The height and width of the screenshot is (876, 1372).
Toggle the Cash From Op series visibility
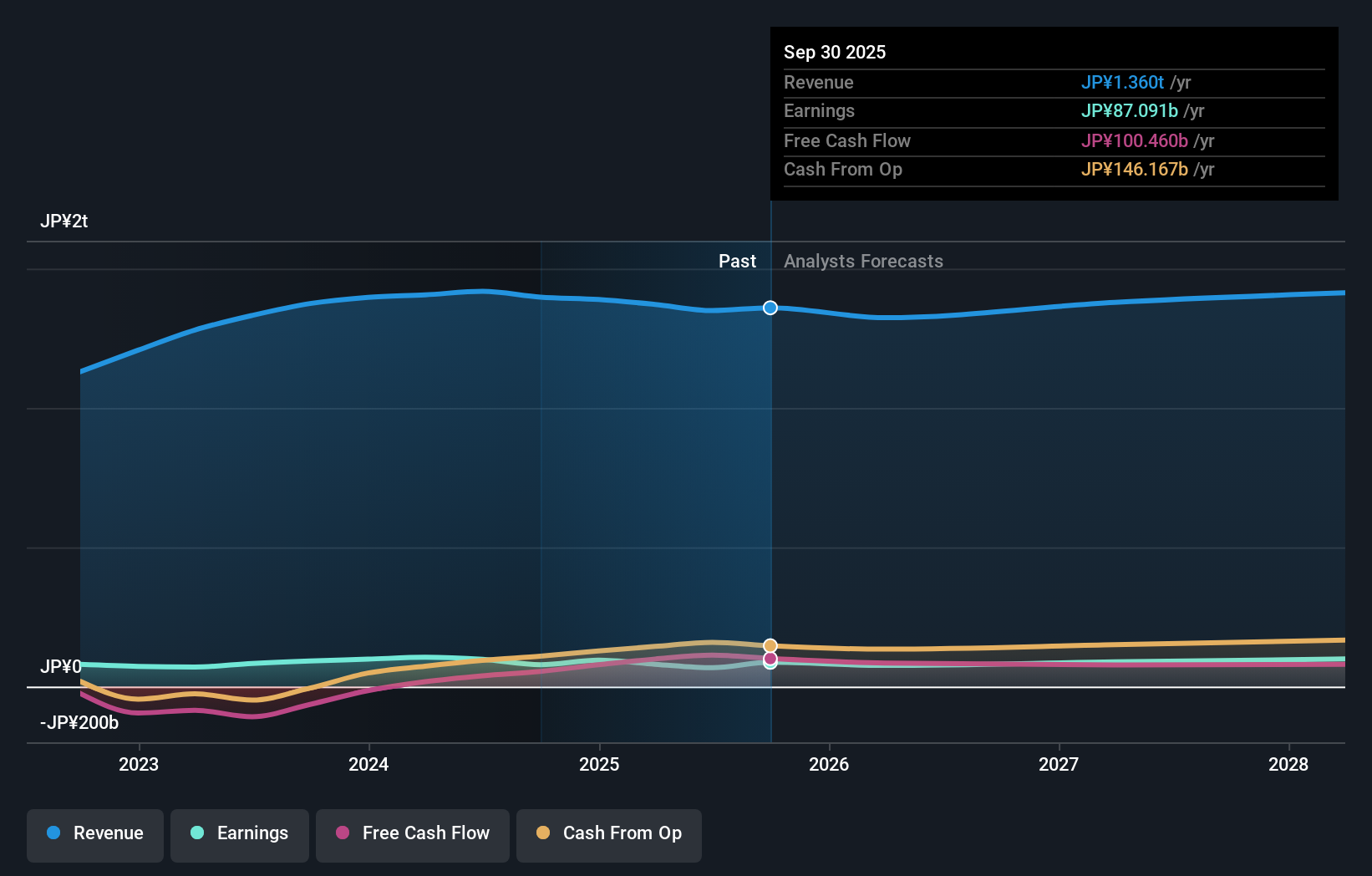click(608, 834)
